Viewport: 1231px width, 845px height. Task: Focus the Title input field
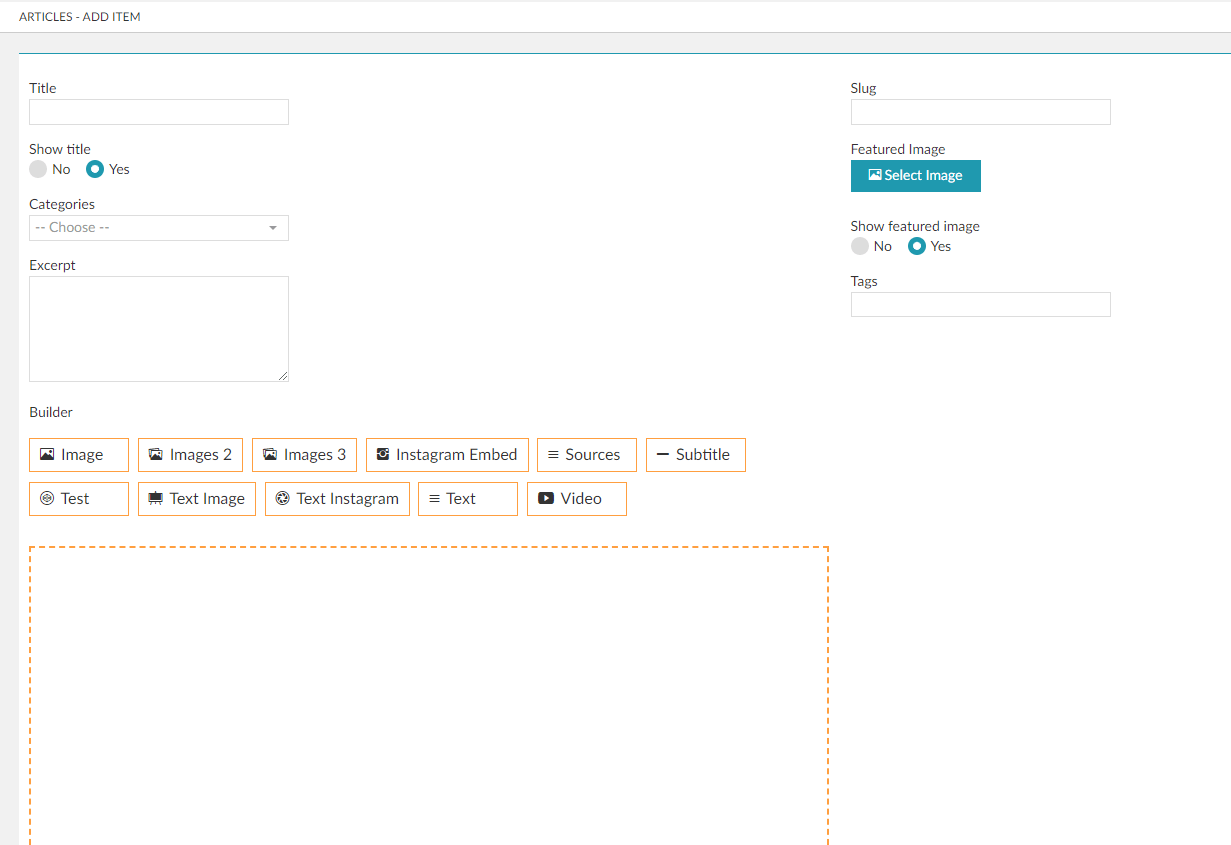tap(159, 112)
